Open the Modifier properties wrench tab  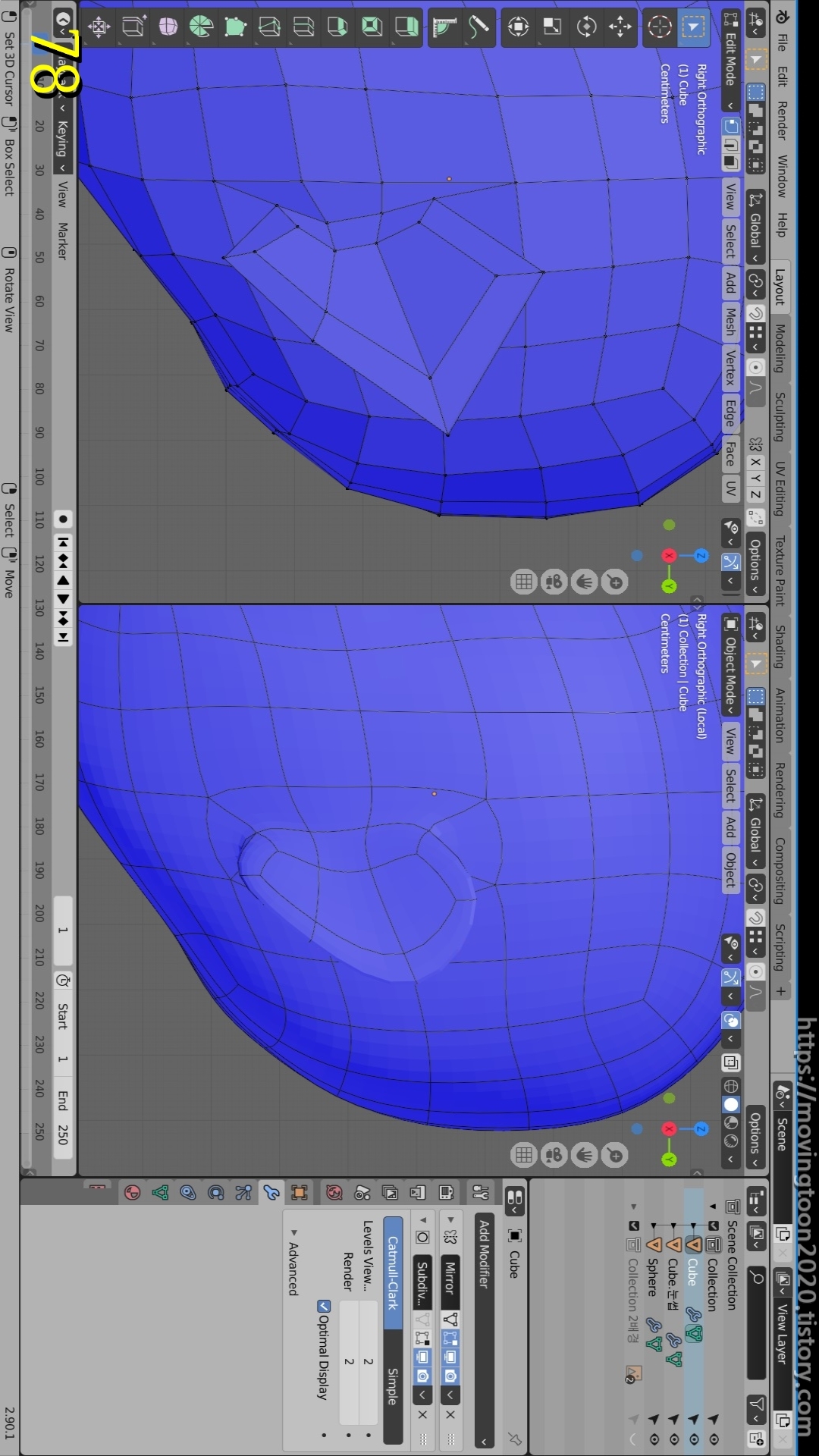pos(271,1193)
